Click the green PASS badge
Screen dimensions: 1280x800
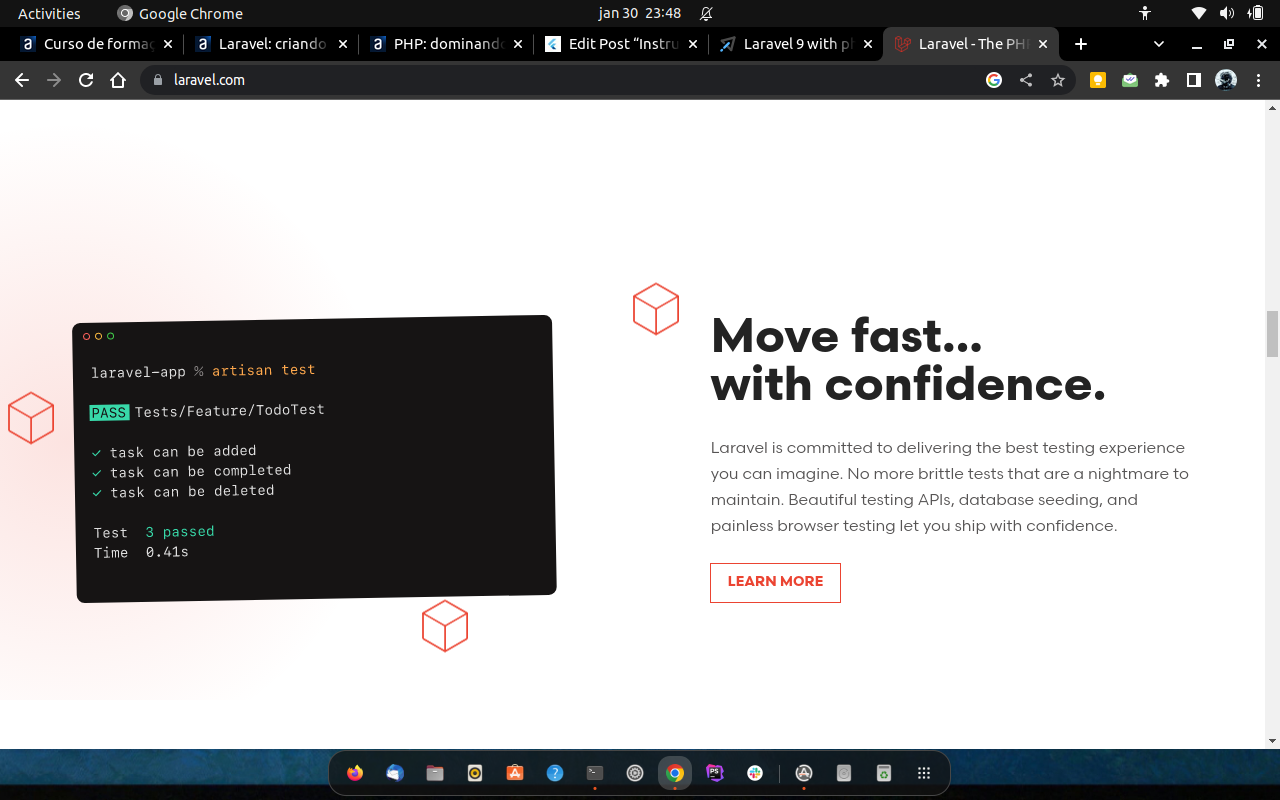pyautogui.click(x=109, y=412)
